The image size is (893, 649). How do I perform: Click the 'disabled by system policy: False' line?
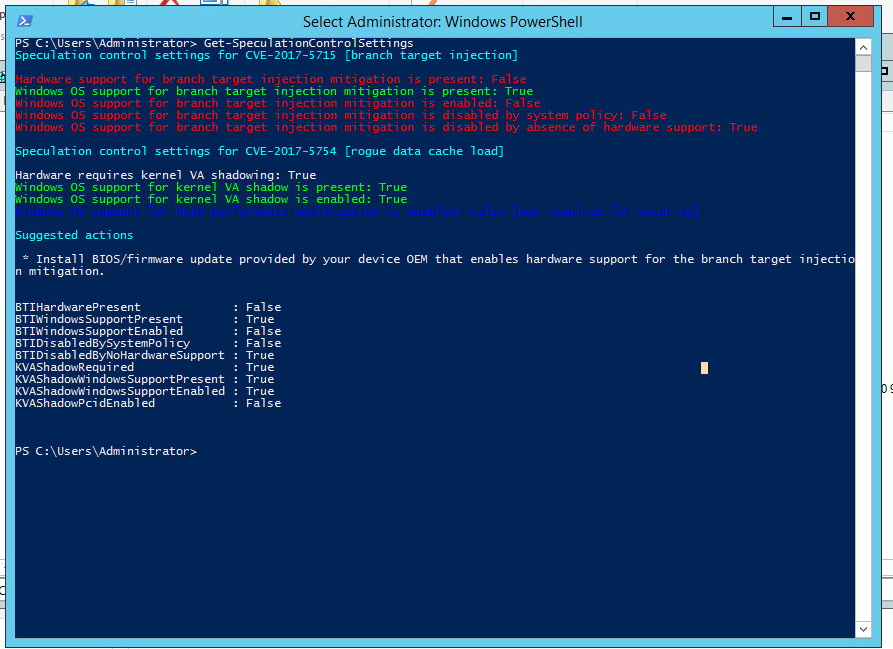pyautogui.click(x=341, y=115)
